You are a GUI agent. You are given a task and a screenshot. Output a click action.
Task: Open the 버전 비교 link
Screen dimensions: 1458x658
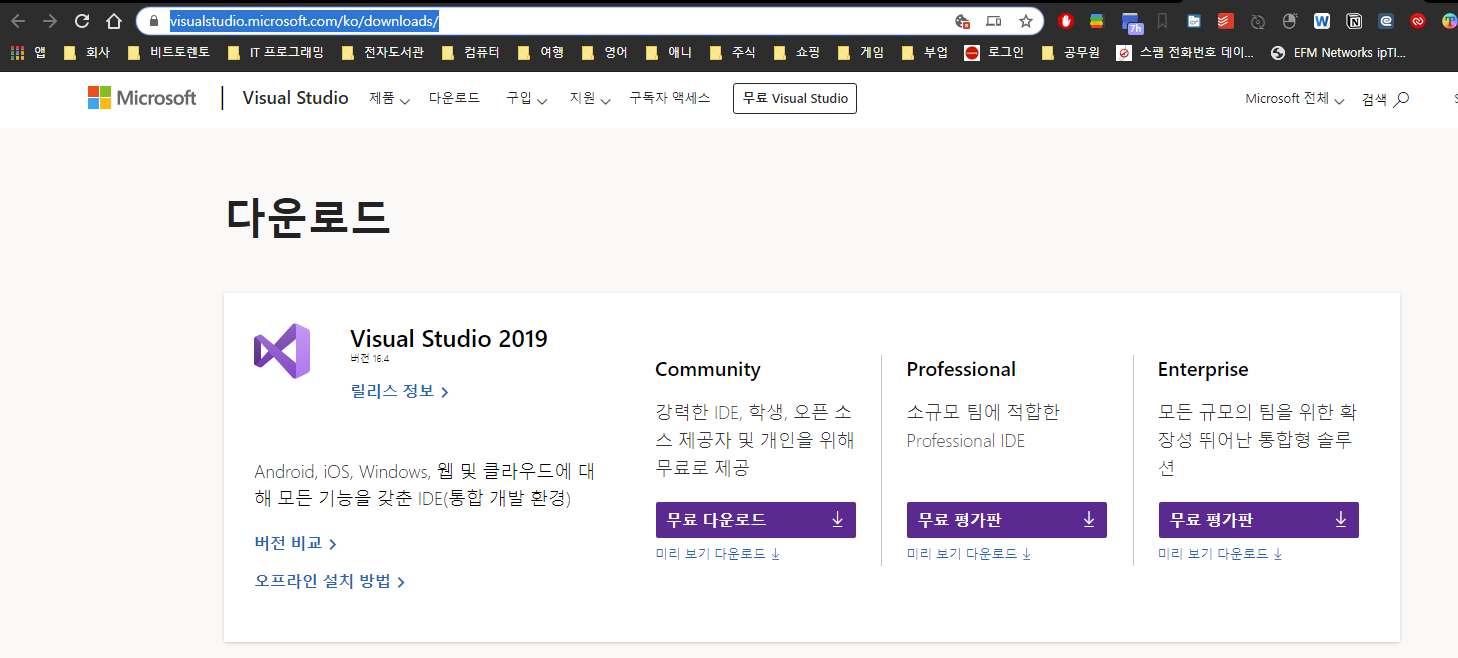click(x=295, y=543)
